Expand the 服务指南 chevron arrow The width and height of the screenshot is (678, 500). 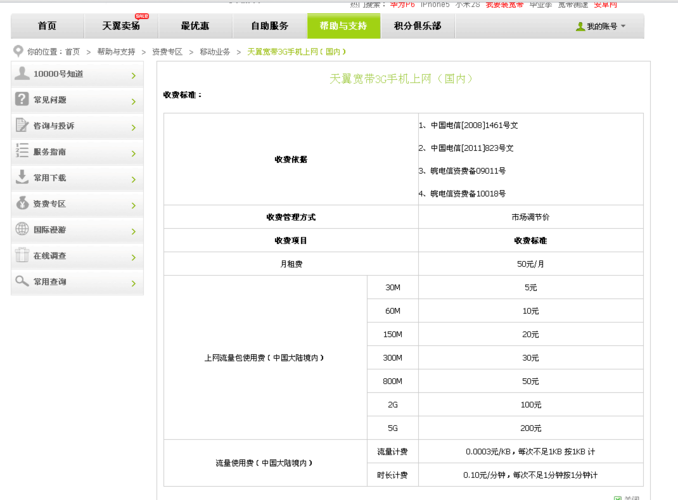134,154
